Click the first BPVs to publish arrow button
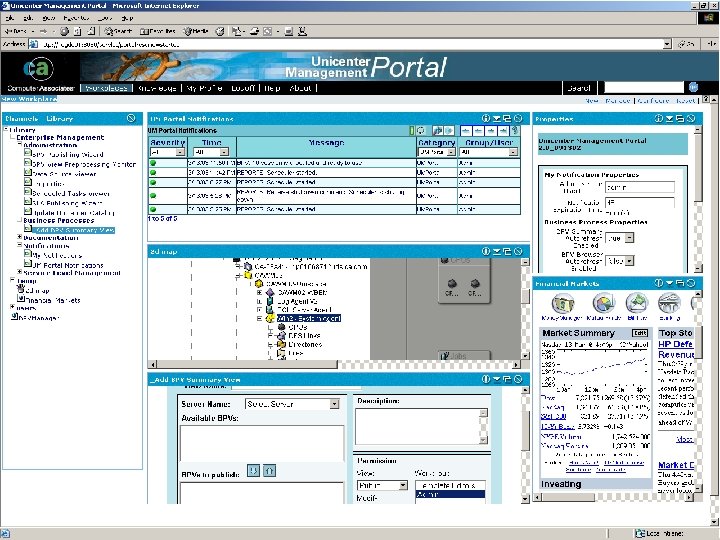The image size is (720, 540). [253, 471]
